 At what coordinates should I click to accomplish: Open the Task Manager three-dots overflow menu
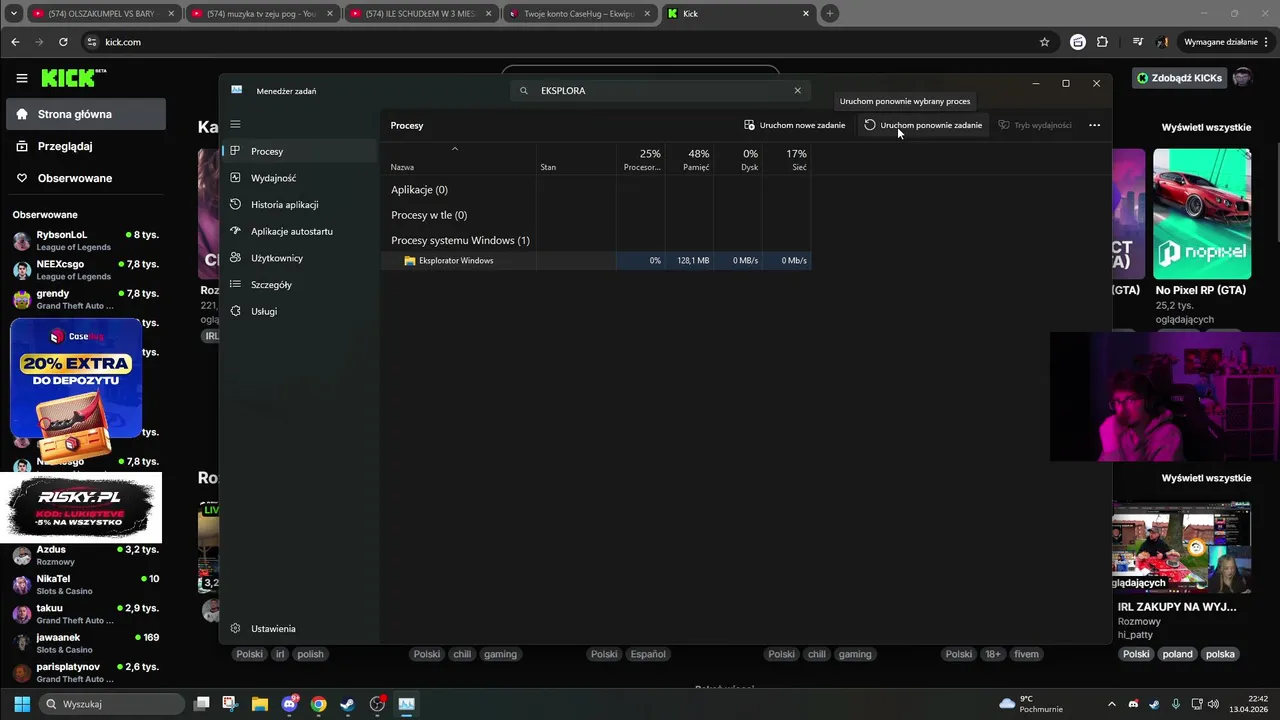[x=1094, y=125]
